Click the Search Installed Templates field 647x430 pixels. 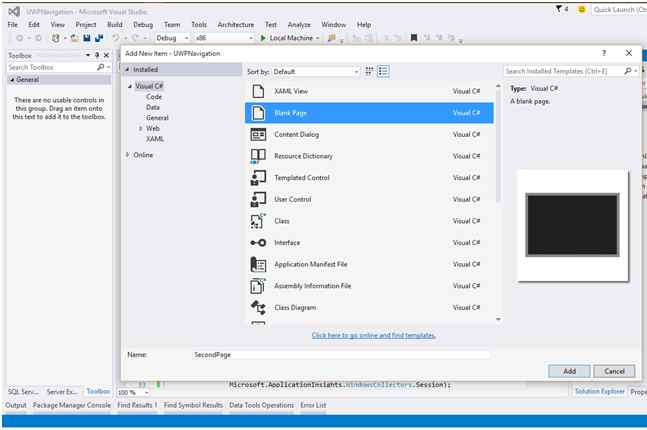point(564,71)
